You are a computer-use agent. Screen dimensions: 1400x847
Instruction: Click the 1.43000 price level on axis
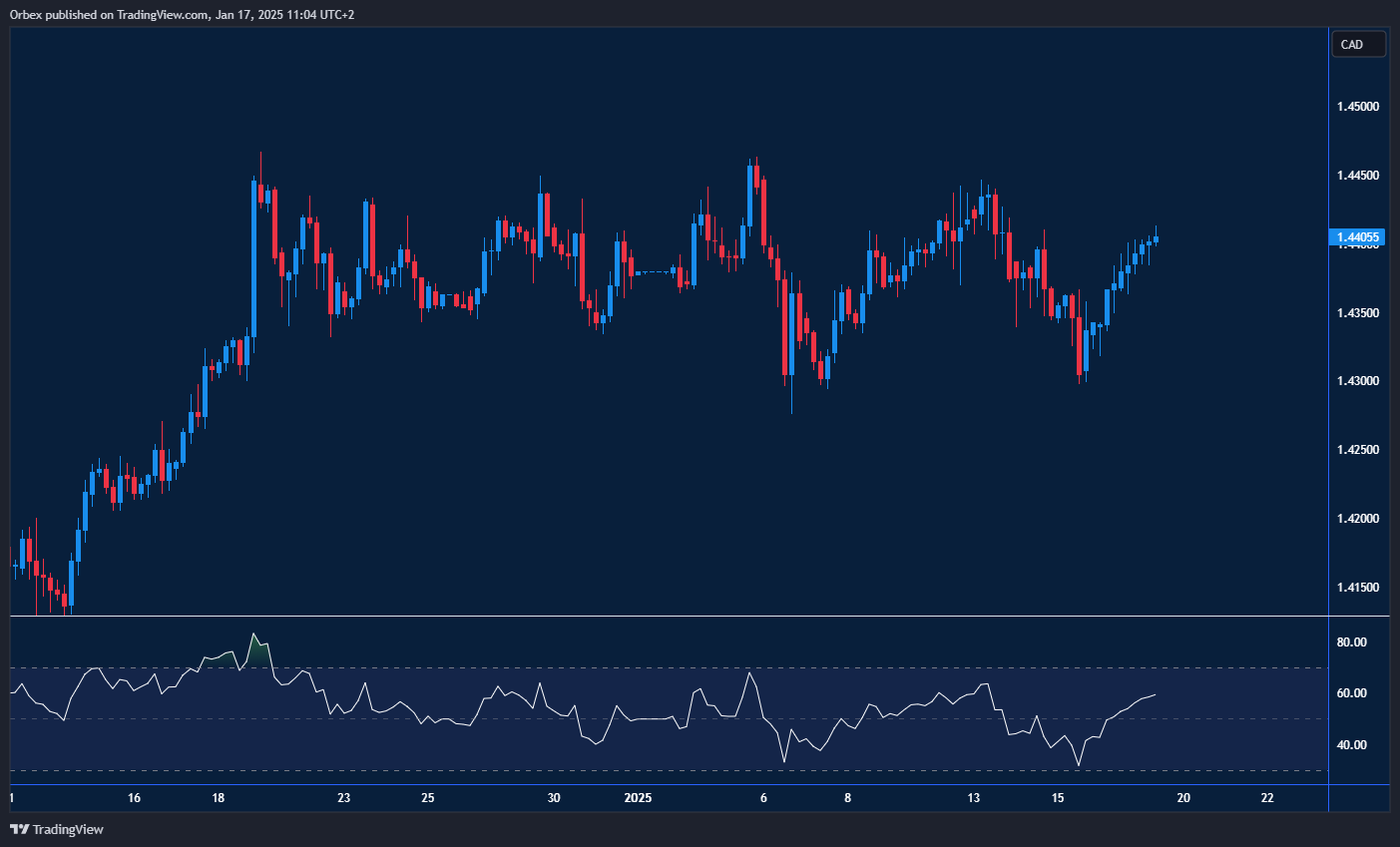pos(1357,381)
